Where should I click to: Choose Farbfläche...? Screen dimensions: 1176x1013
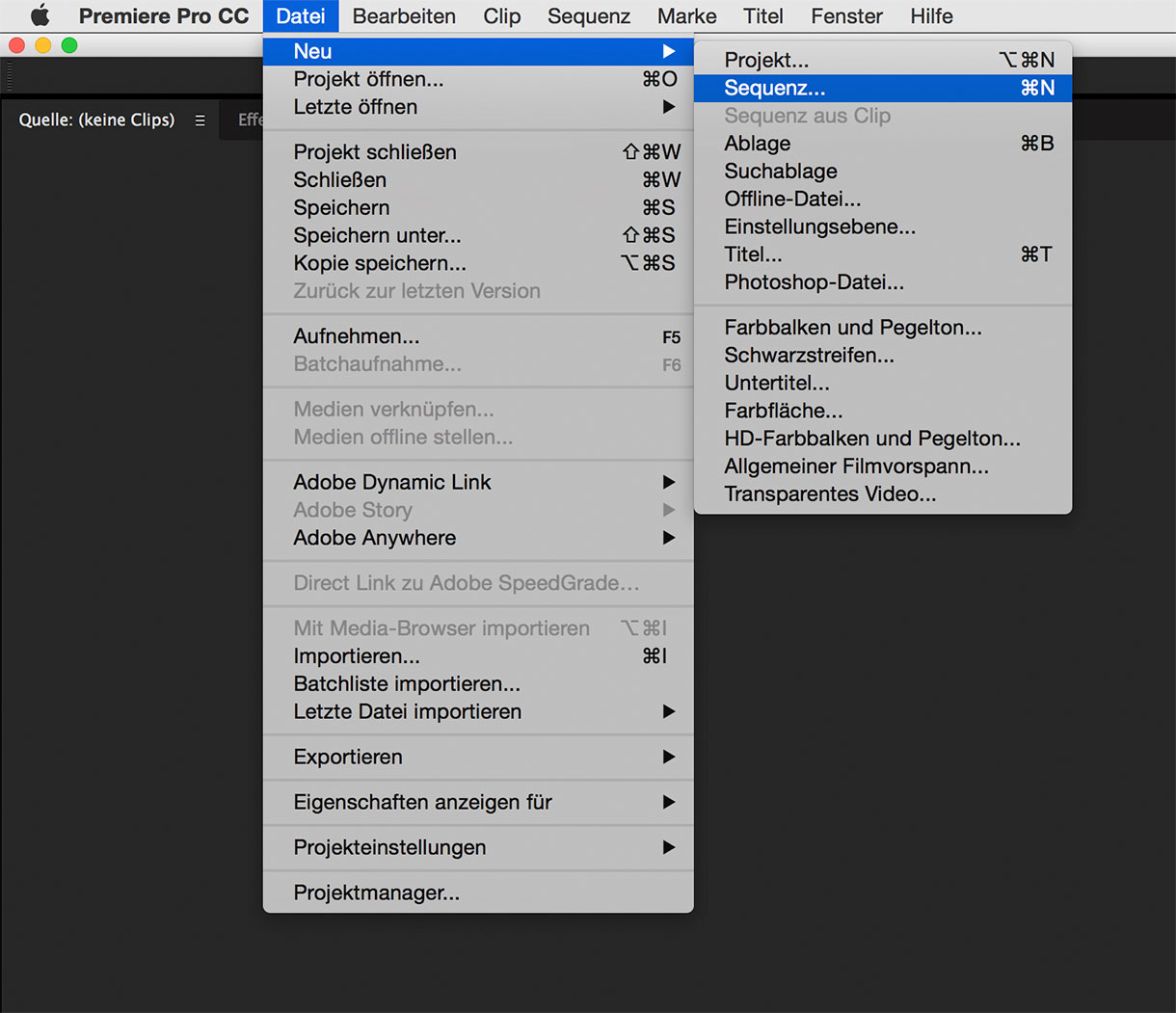883,412
